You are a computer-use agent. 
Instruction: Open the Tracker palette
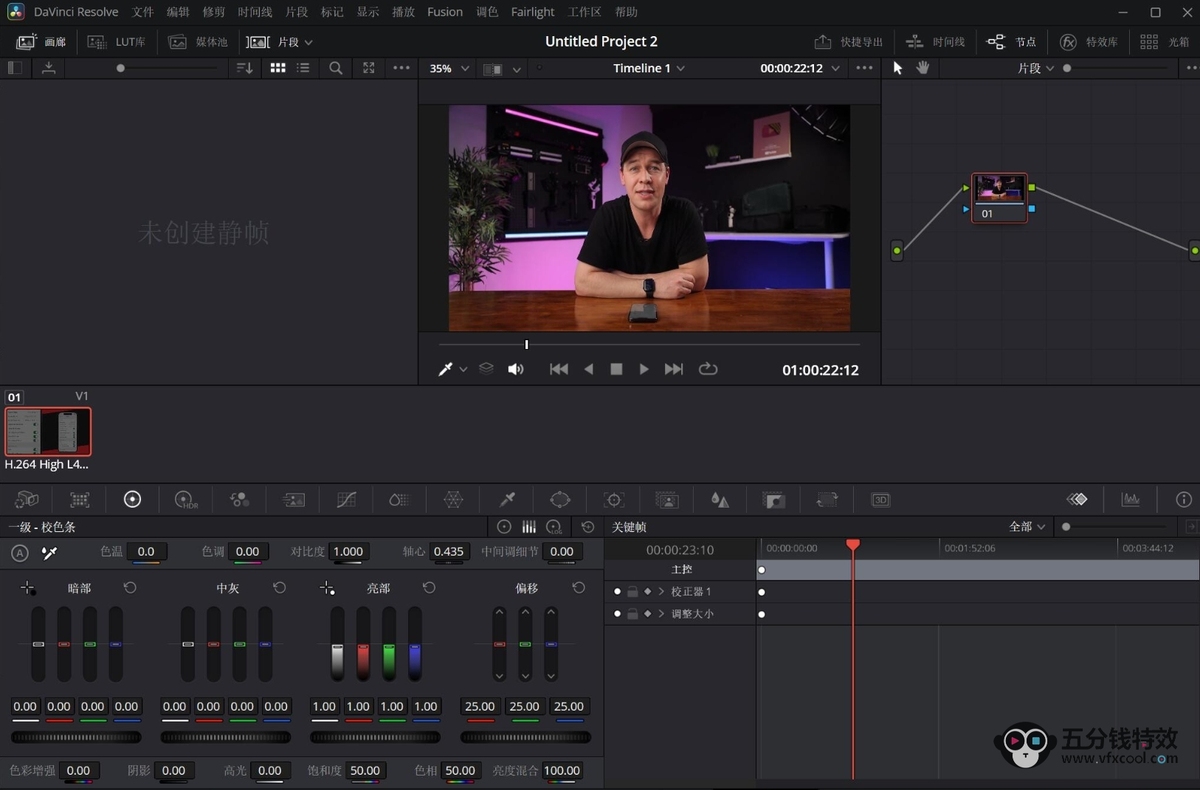[x=614, y=500]
